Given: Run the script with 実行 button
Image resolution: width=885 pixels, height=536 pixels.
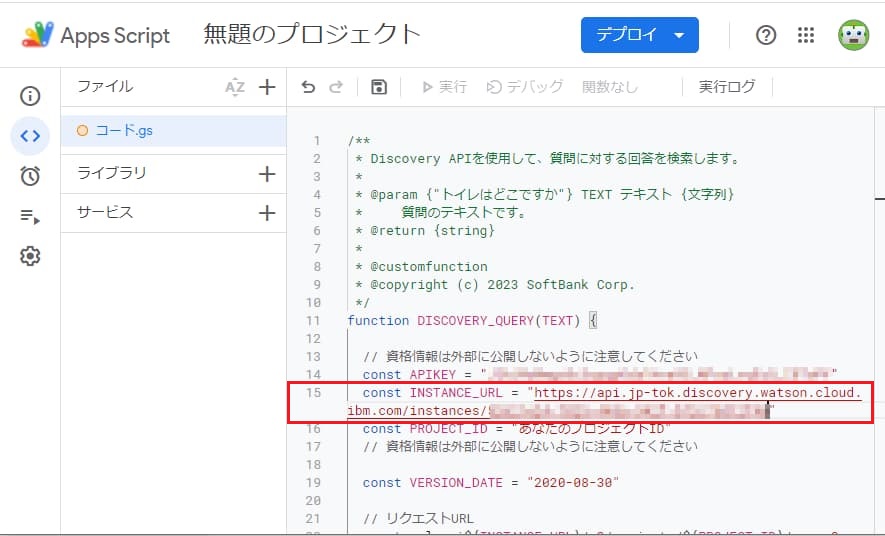Looking at the screenshot, I should [x=444, y=87].
